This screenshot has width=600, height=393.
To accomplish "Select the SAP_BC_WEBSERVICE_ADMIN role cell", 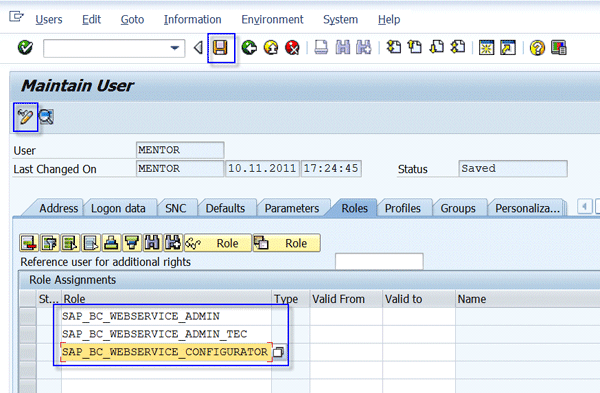I will pos(166,316).
